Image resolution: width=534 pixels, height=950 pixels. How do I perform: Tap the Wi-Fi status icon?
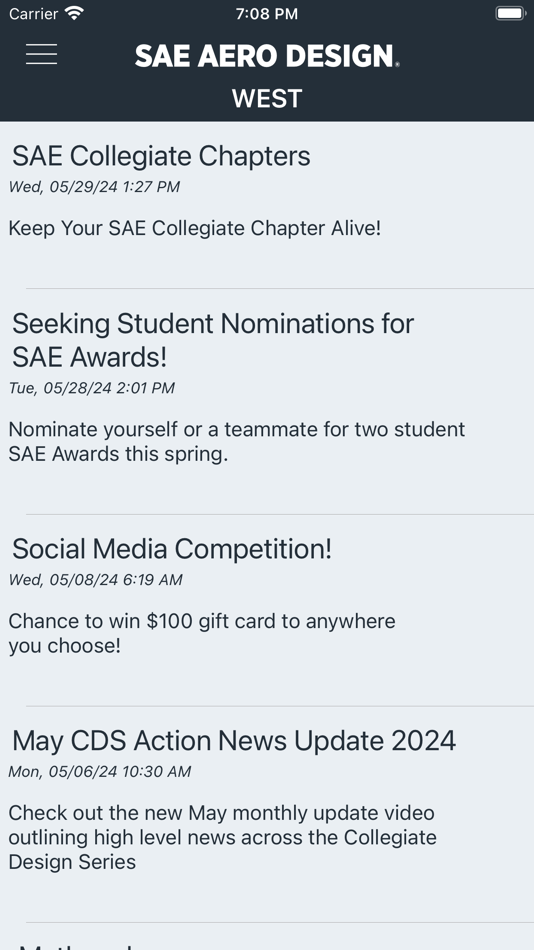75,13
